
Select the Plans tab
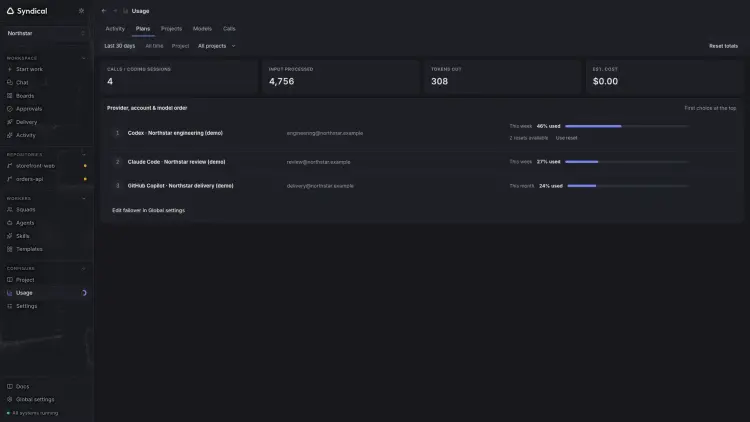click(143, 29)
